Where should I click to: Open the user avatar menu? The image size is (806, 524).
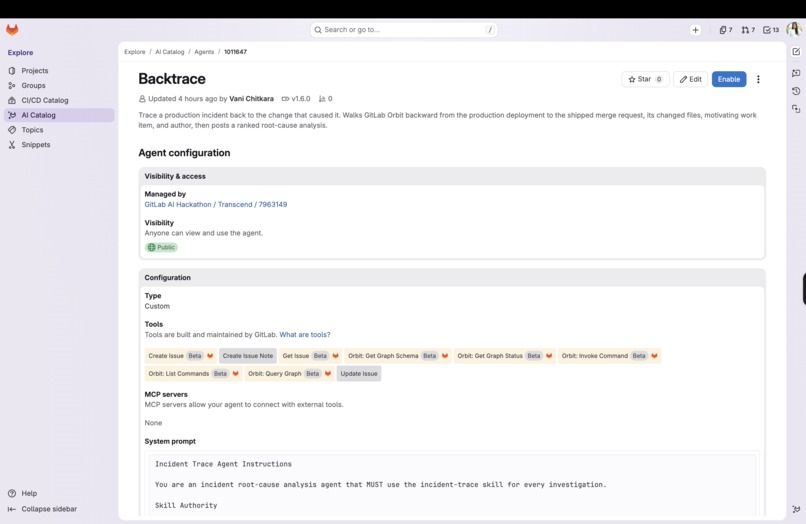pos(794,29)
